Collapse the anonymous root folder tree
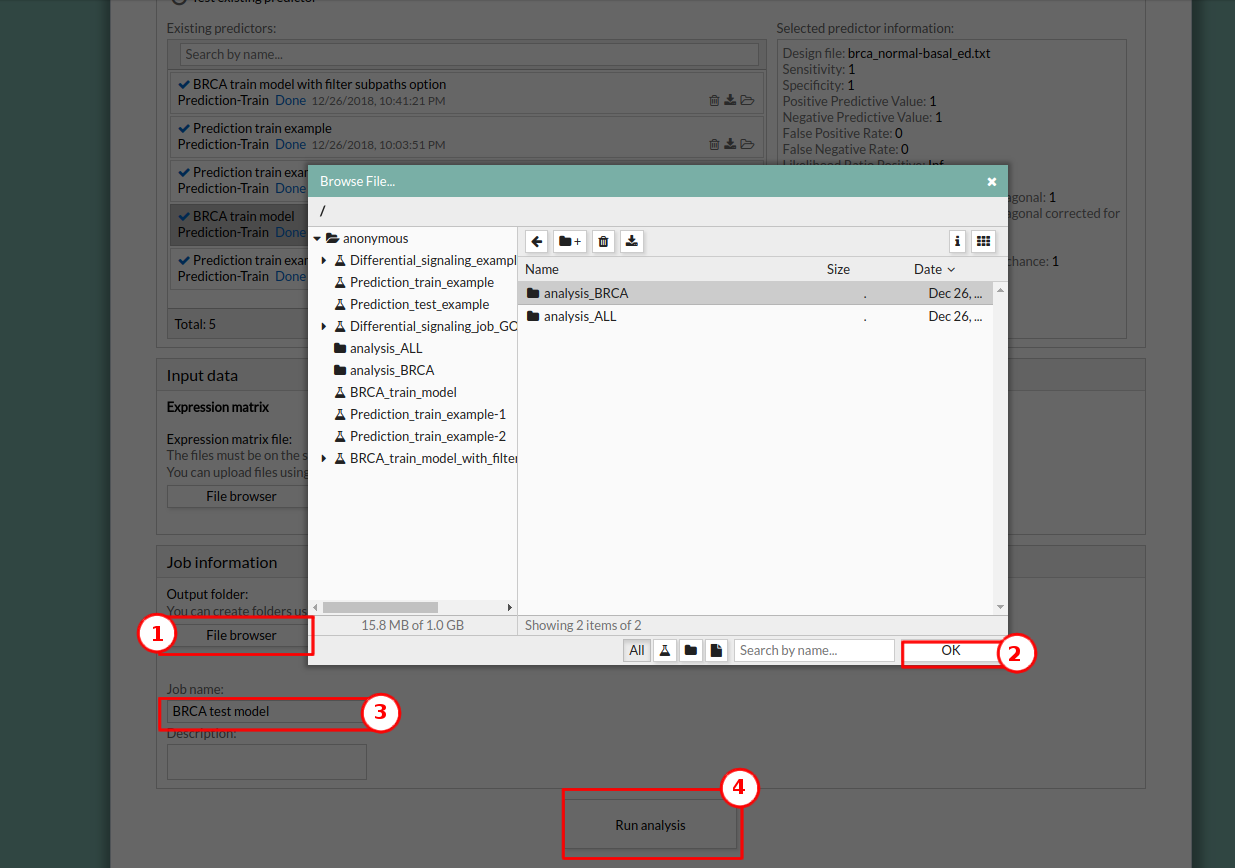 pos(317,239)
